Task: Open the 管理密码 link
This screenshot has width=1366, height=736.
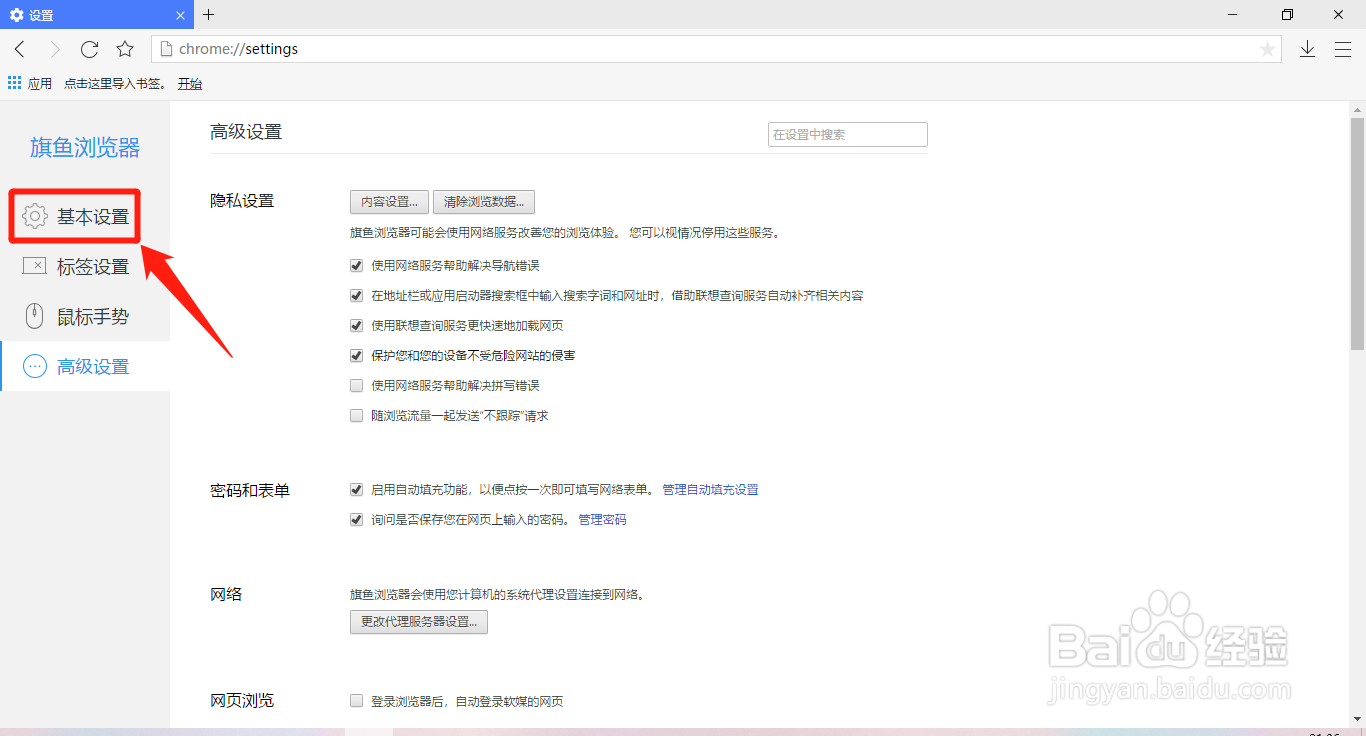Action: click(x=602, y=520)
